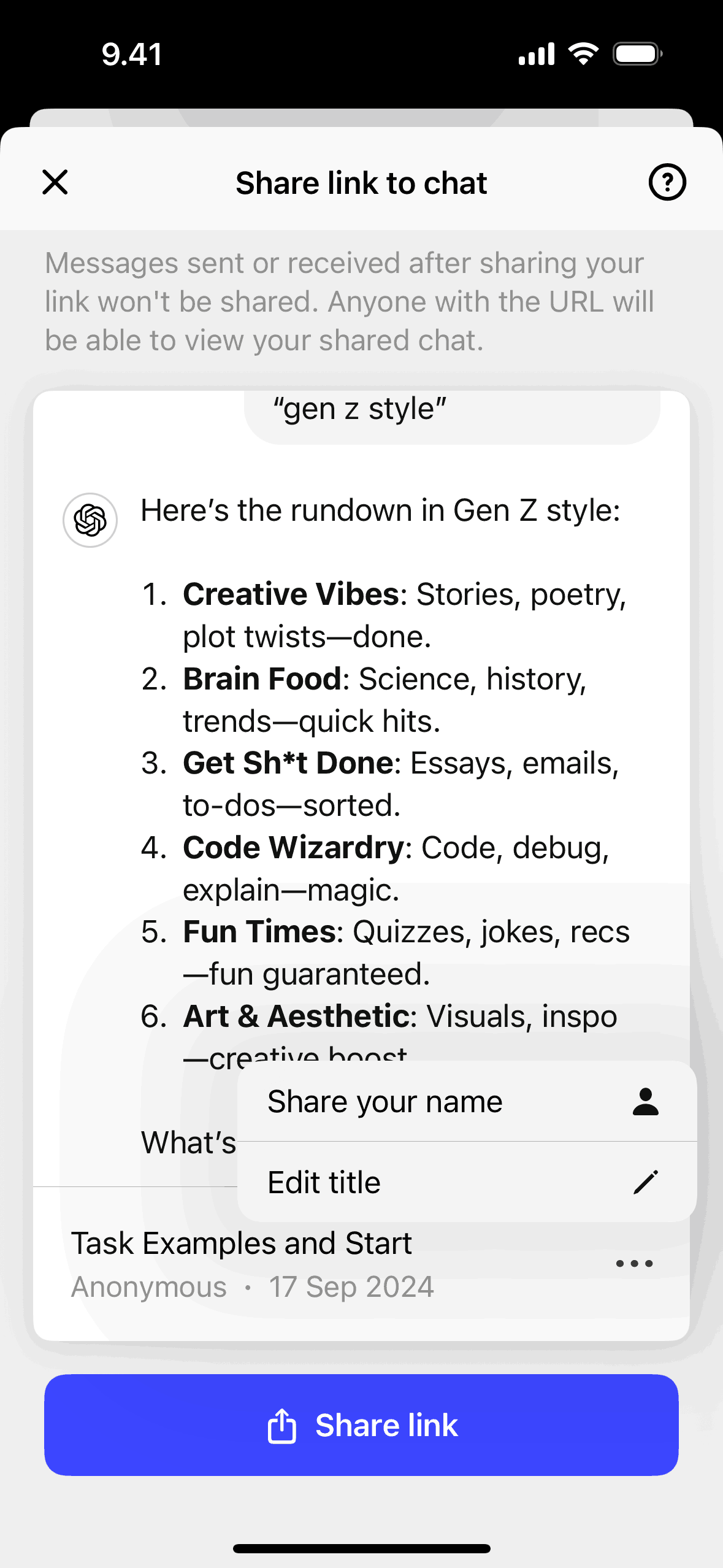
Task: Tap the Wi-Fi status icon
Action: tap(583, 54)
